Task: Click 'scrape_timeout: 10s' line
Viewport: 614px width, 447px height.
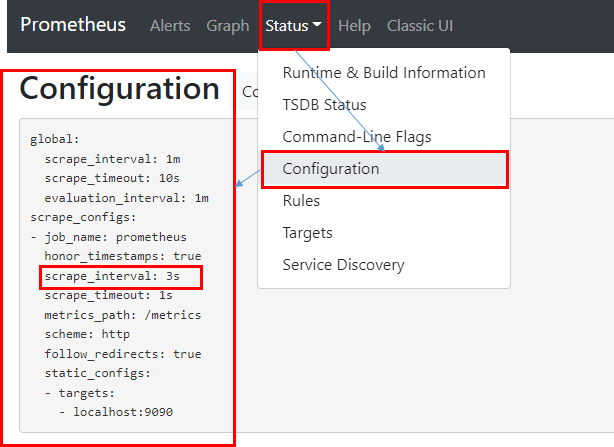Action: (x=112, y=178)
